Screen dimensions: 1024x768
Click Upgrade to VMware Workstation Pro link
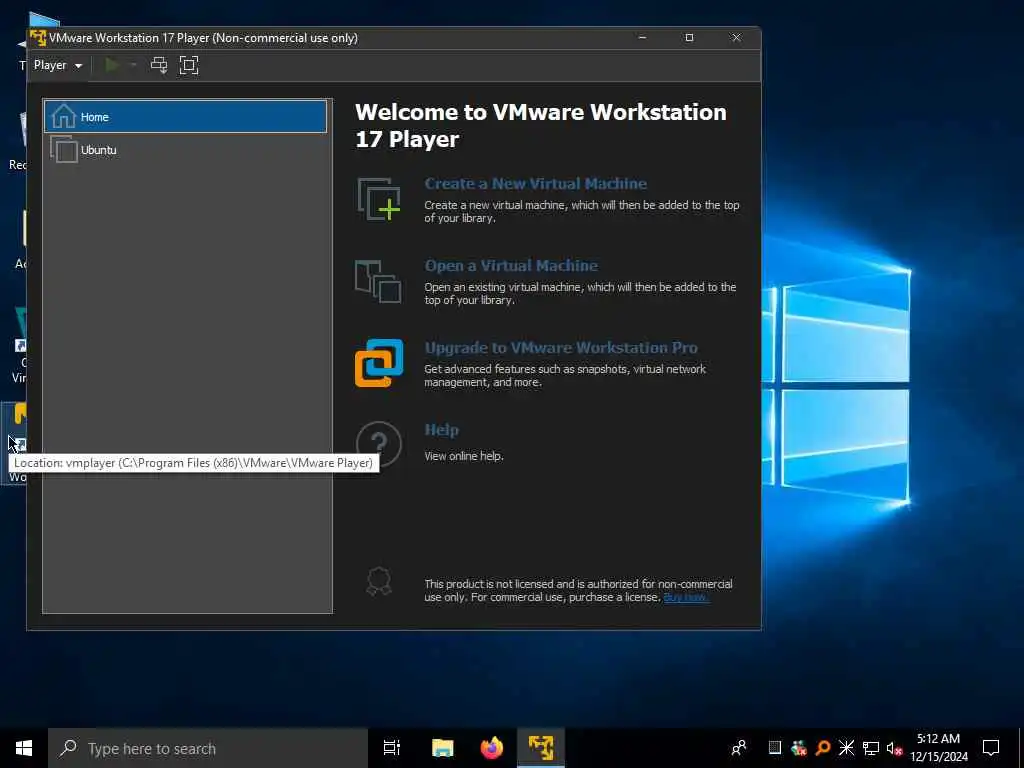point(561,347)
